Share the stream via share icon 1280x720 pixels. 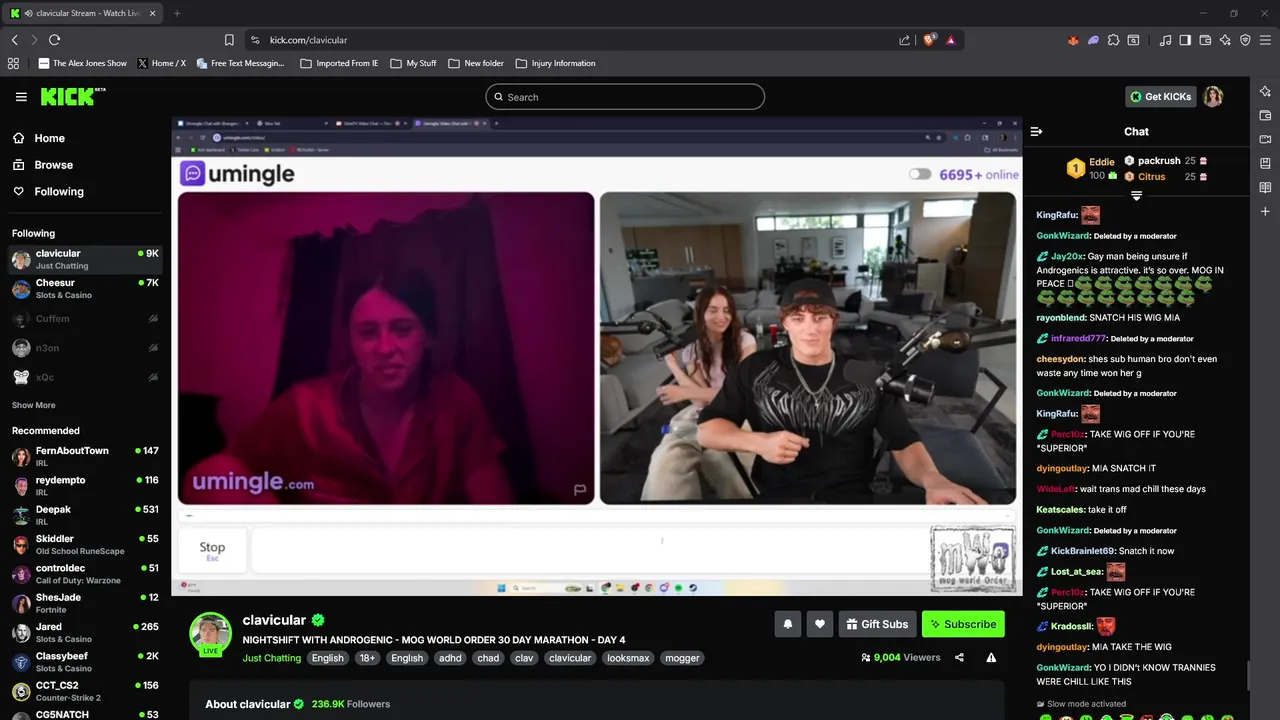(959, 657)
